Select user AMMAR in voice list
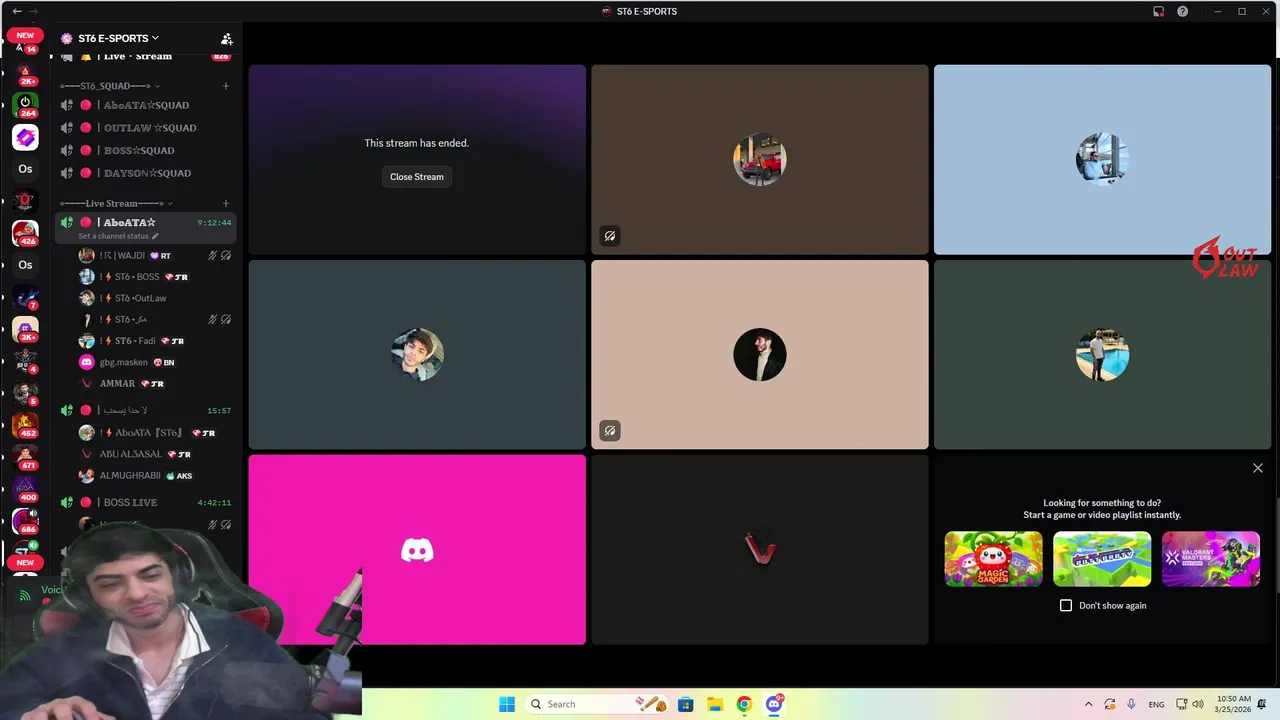Screen dimensions: 1280x720 tap(156, 383)
